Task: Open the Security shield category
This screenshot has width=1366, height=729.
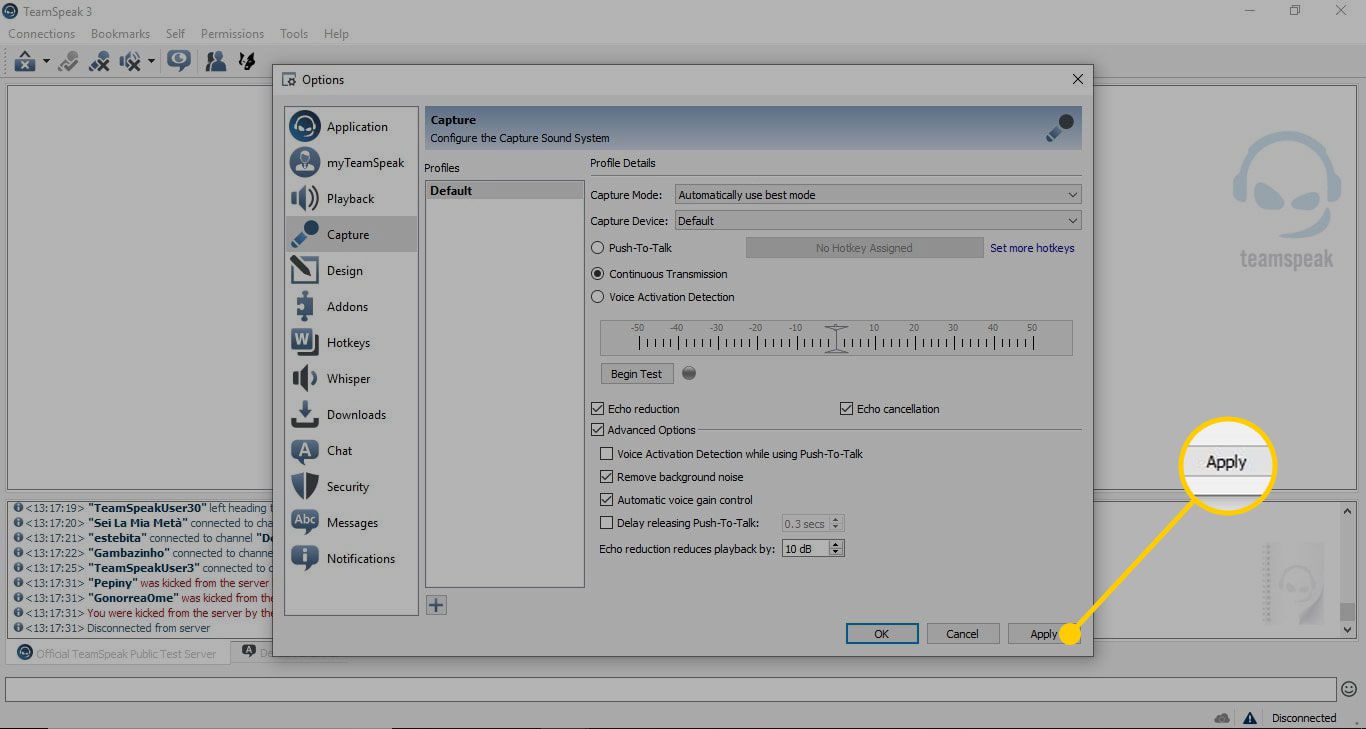Action: (351, 487)
